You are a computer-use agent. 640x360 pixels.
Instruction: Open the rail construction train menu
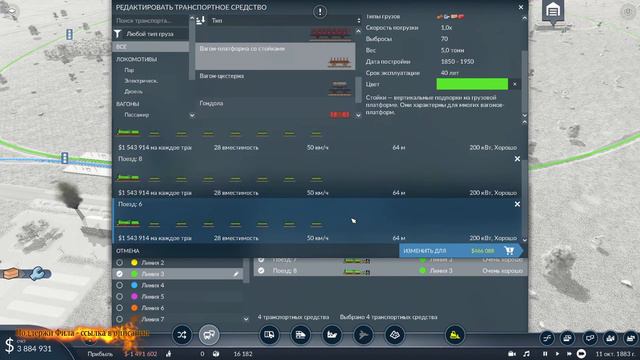click(x=301, y=335)
